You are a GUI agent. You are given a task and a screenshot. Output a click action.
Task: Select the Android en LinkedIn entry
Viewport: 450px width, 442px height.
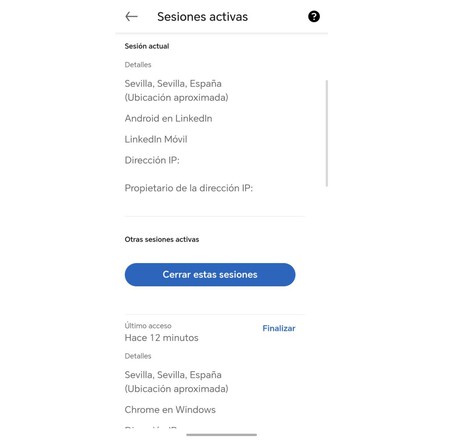pos(168,118)
